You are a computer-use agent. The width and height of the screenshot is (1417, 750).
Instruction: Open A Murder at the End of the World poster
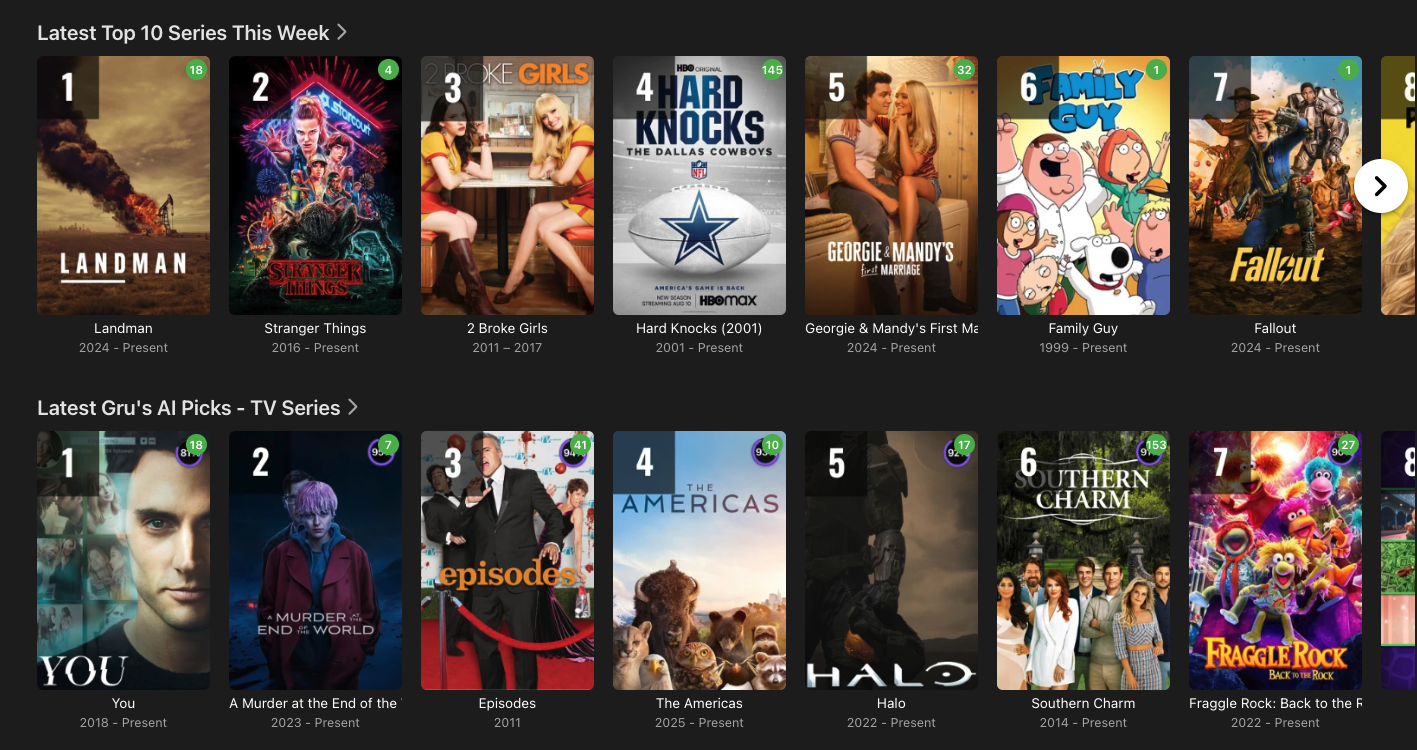tap(315, 560)
